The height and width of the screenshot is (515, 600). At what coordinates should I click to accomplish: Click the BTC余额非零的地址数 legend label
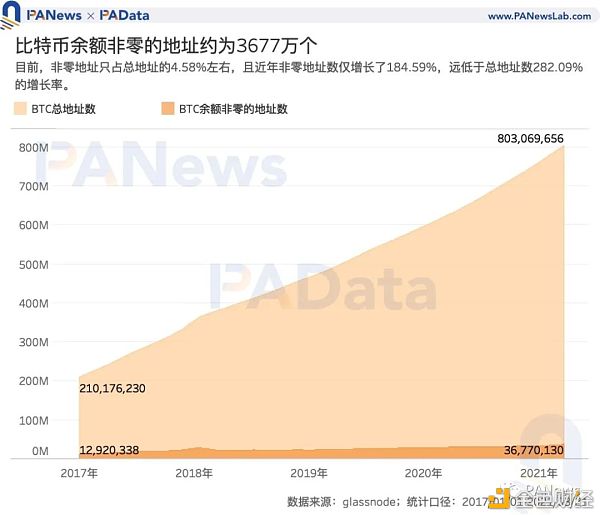coord(233,109)
